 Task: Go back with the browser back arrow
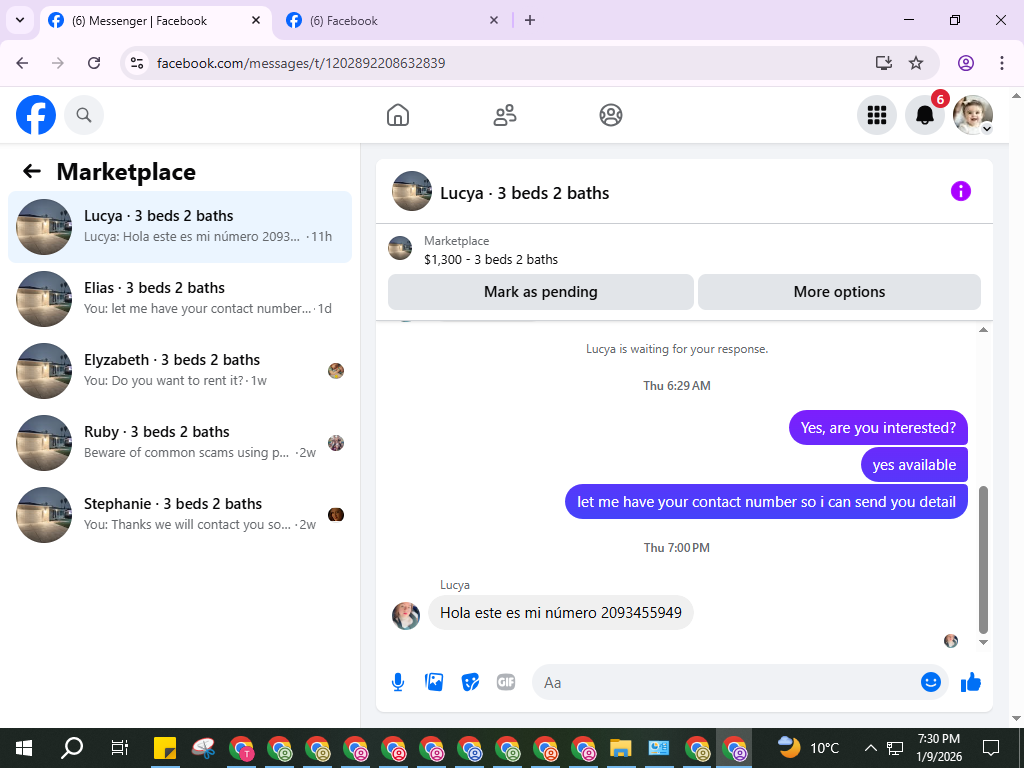pos(22,63)
